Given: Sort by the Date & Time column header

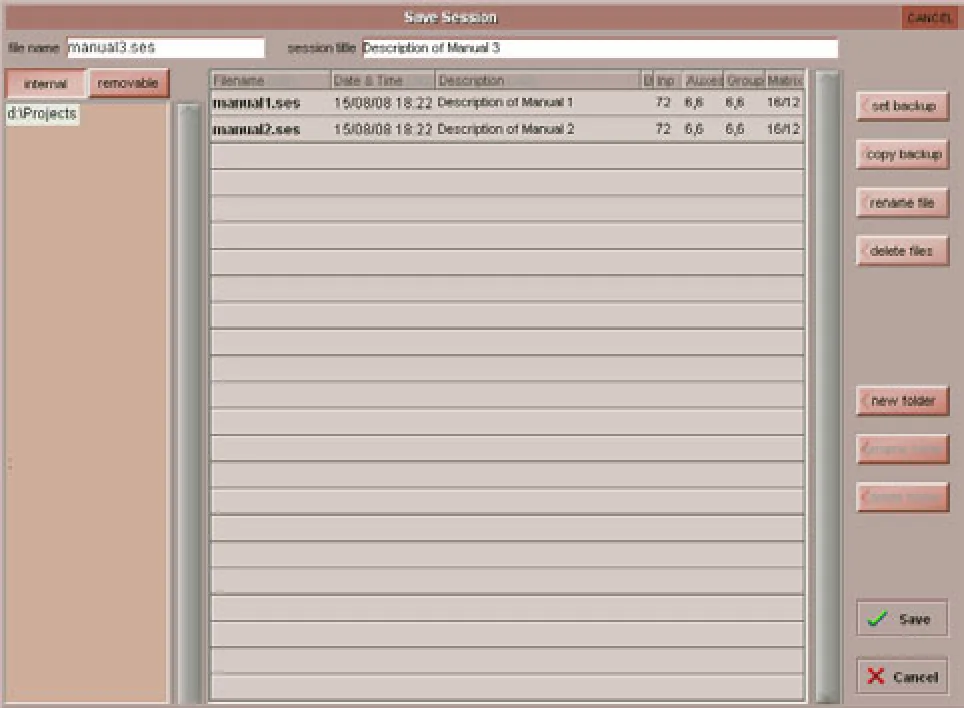Looking at the screenshot, I should (383, 81).
